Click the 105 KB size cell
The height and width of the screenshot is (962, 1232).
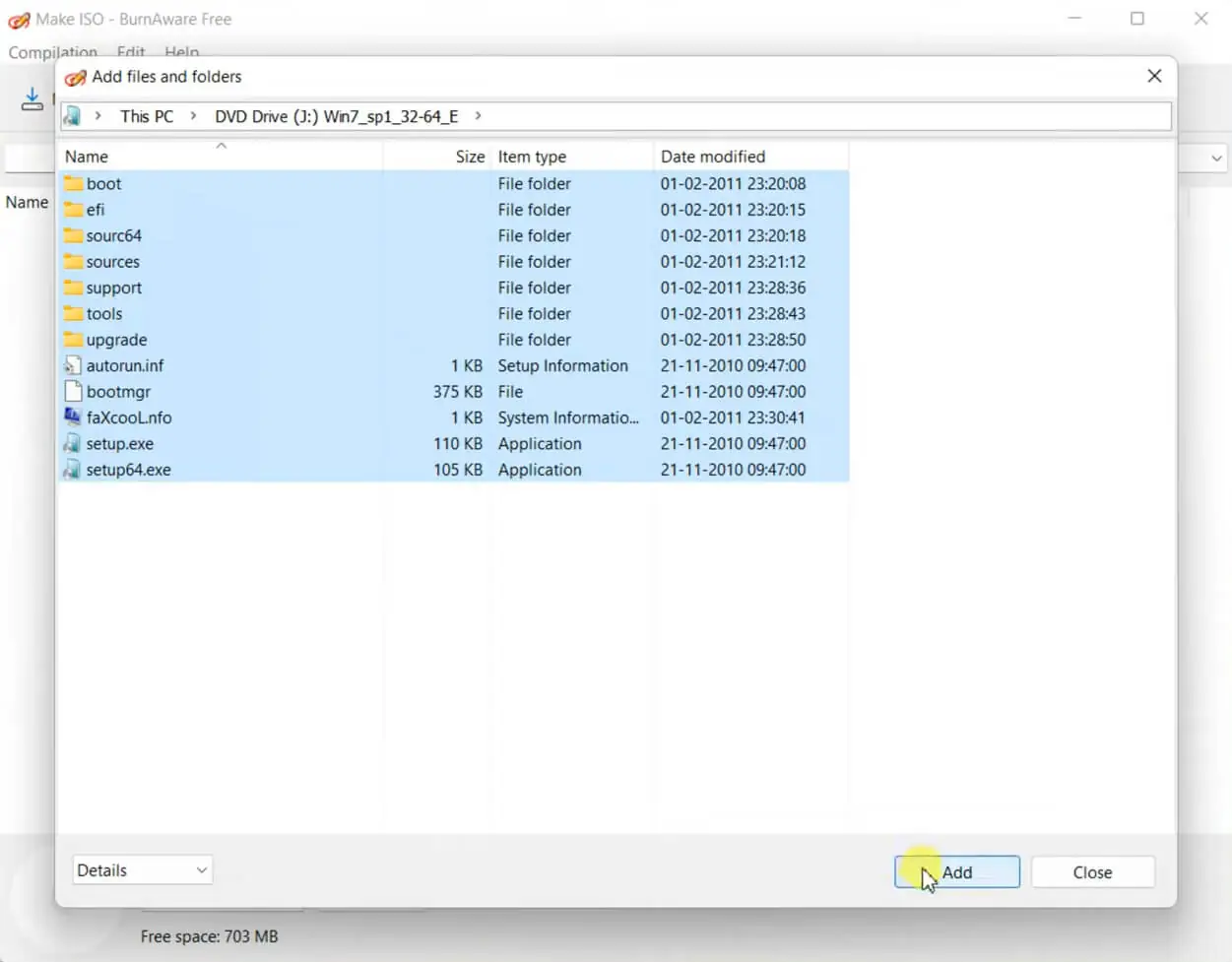click(458, 470)
